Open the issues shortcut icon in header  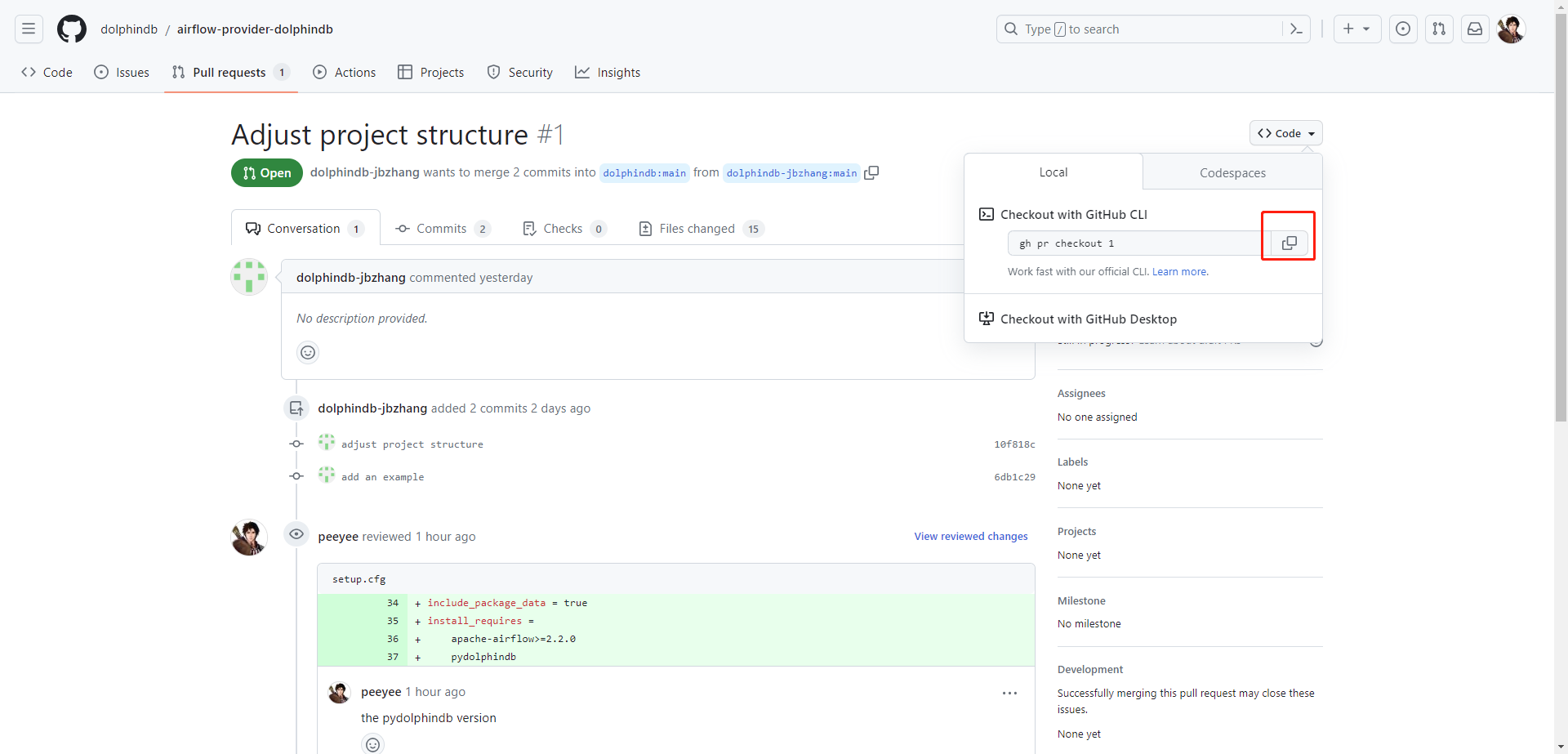[1403, 29]
